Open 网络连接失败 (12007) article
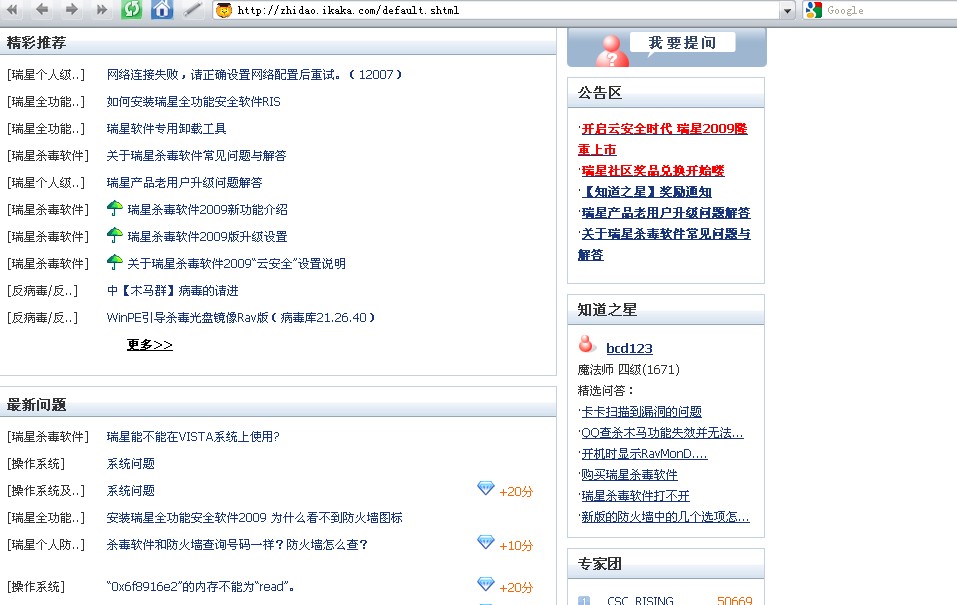 tap(254, 74)
